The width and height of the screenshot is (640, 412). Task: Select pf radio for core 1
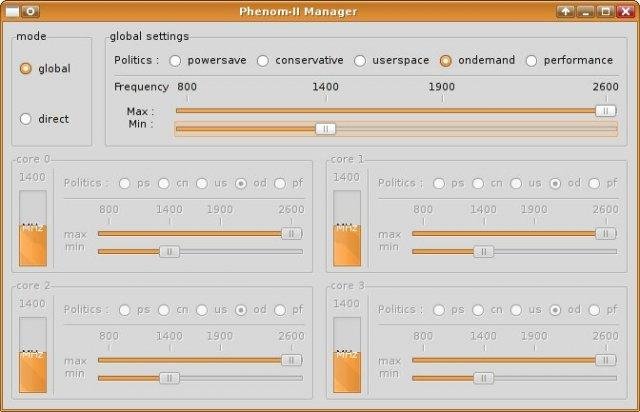pyautogui.click(x=594, y=183)
